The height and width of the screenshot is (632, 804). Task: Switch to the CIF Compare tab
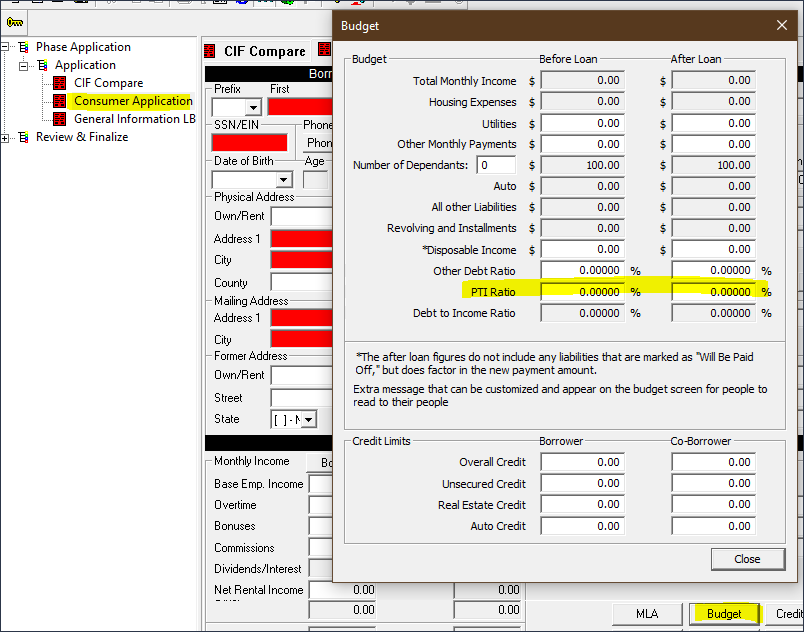[x=263, y=50]
